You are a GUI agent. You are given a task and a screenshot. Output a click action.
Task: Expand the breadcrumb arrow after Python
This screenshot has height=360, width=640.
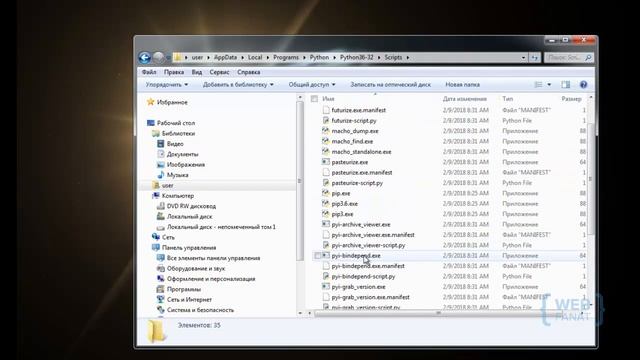point(334,58)
